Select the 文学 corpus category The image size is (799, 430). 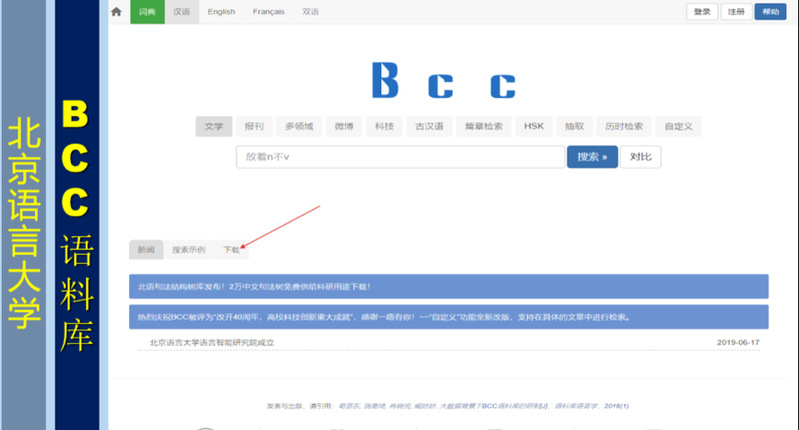click(214, 127)
